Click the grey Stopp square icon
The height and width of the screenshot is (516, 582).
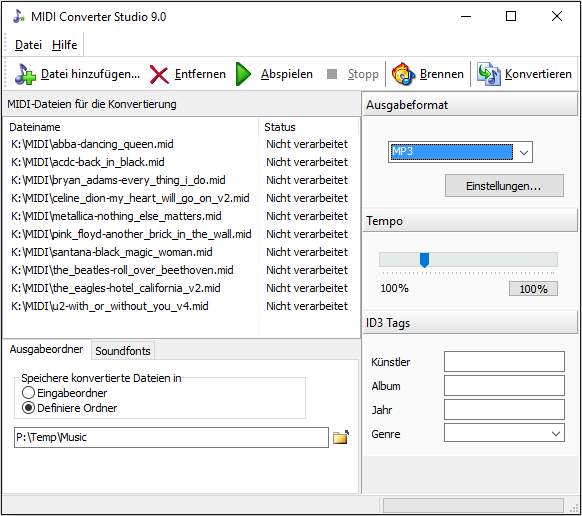332,74
